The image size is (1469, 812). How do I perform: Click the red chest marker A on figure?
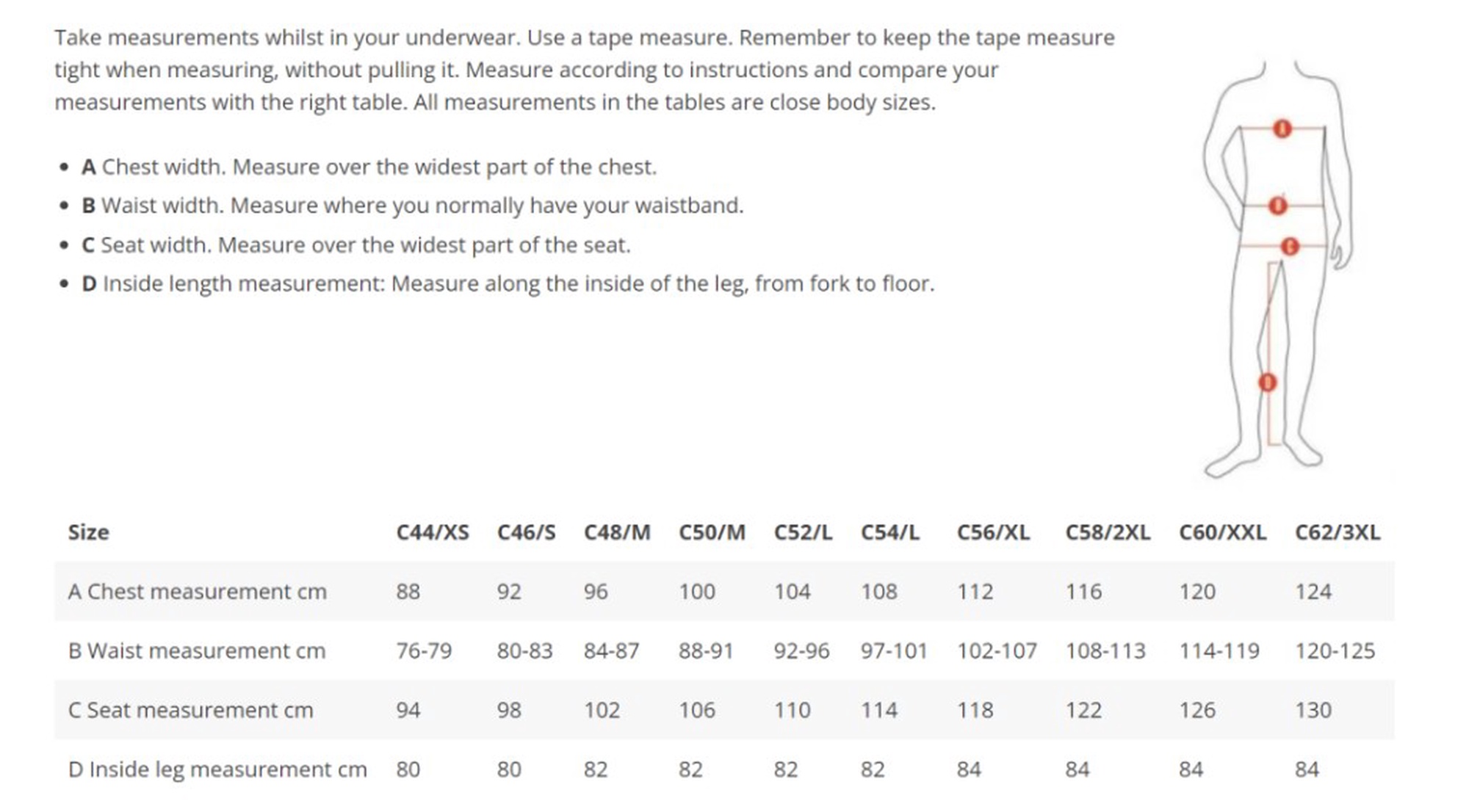(x=1282, y=129)
